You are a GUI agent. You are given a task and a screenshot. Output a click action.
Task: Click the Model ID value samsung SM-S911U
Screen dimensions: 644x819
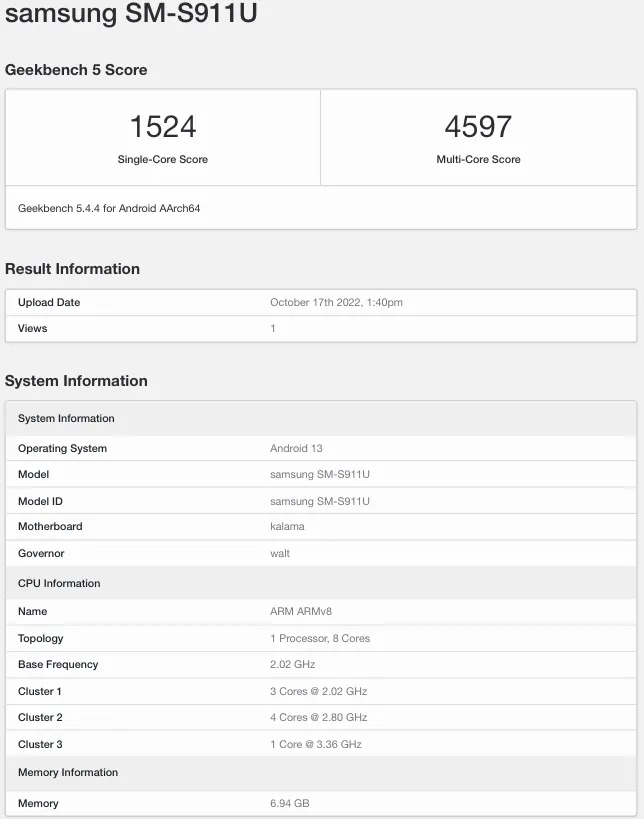tap(320, 501)
